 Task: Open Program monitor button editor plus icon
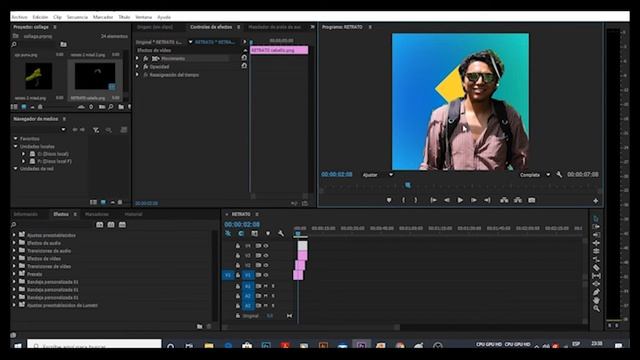pos(596,200)
